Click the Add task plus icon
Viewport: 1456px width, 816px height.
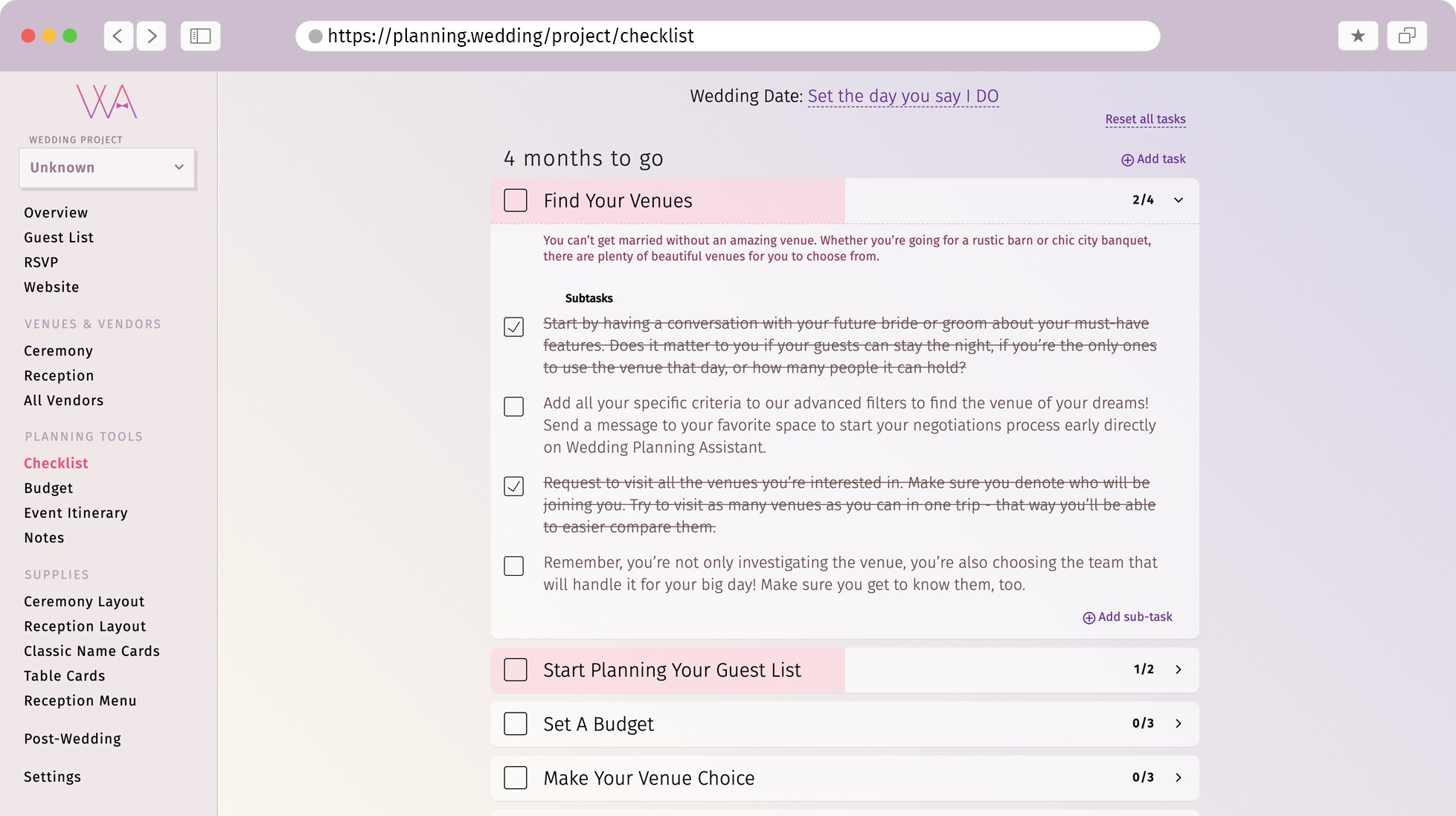[x=1126, y=159]
